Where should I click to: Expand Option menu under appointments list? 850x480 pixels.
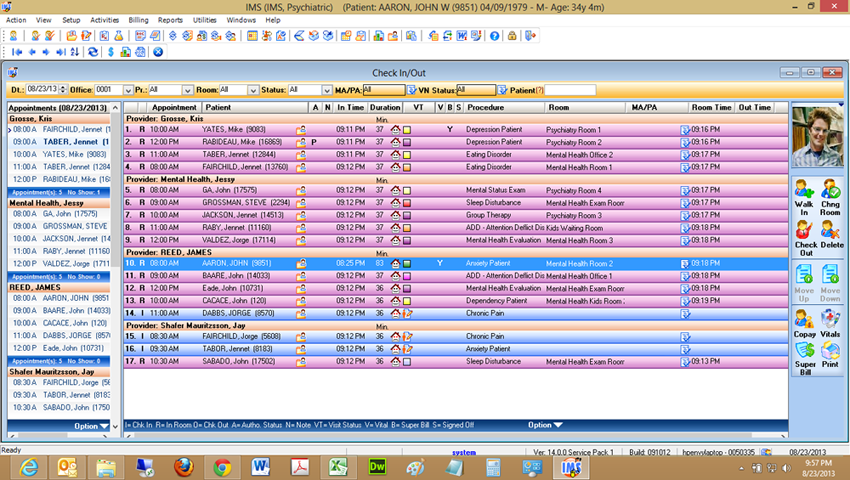tap(91, 426)
